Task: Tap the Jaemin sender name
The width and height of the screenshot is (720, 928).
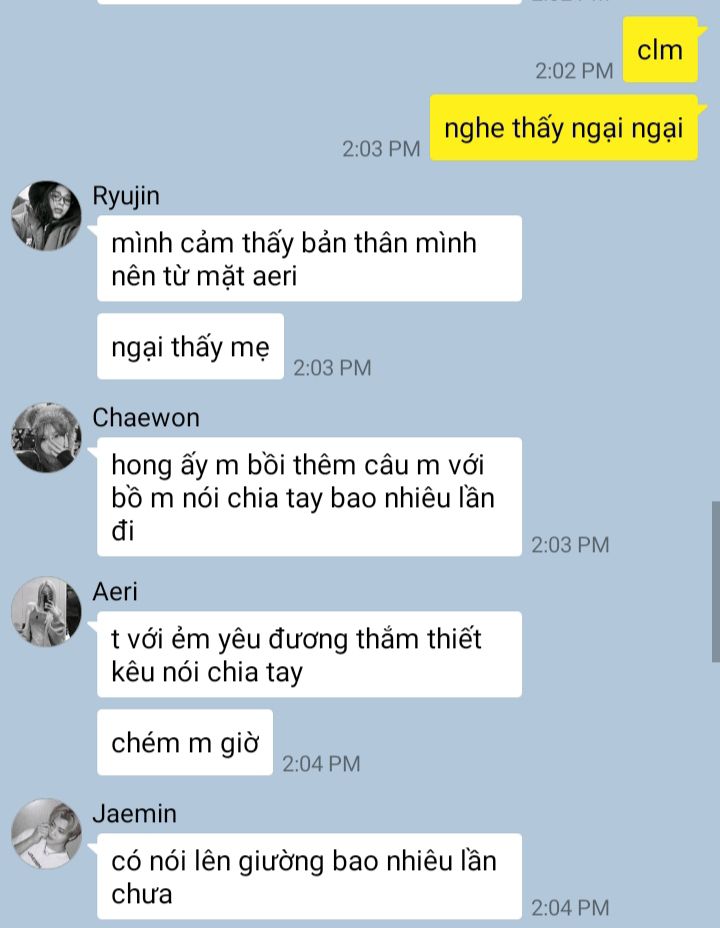Action: point(134,814)
